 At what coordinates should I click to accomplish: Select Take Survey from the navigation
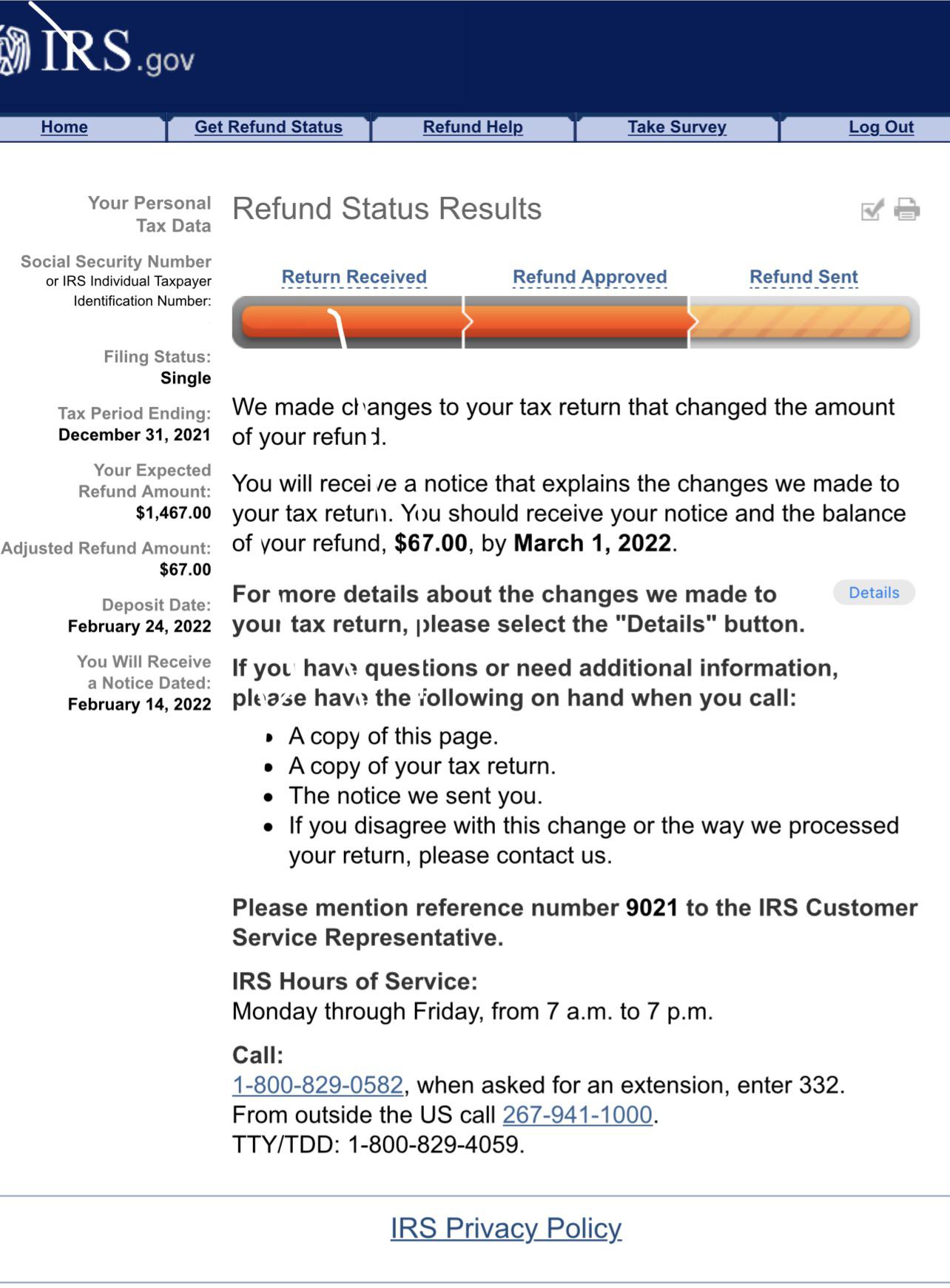[x=676, y=127]
